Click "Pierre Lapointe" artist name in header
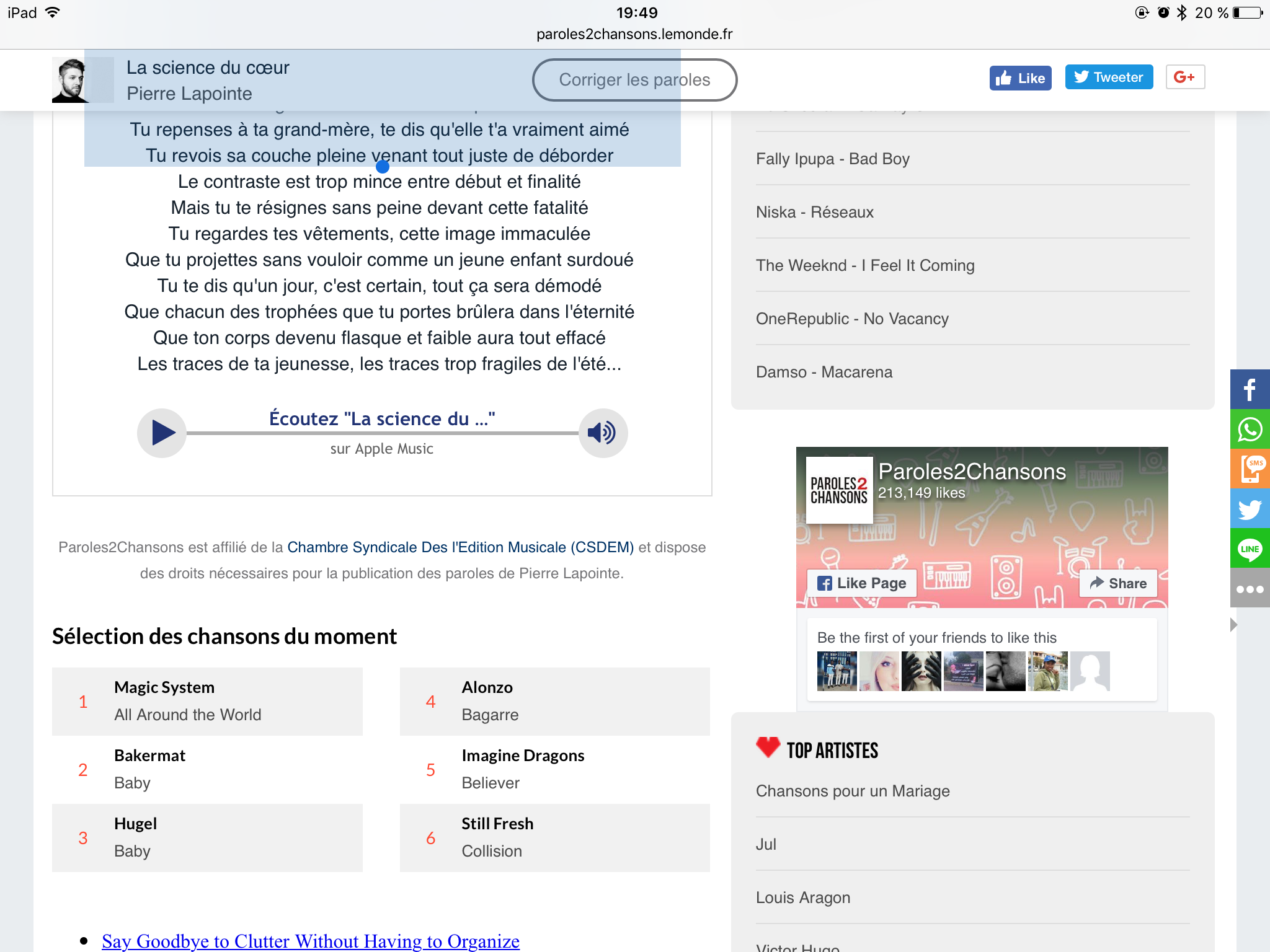Image resolution: width=1270 pixels, height=952 pixels. point(189,94)
